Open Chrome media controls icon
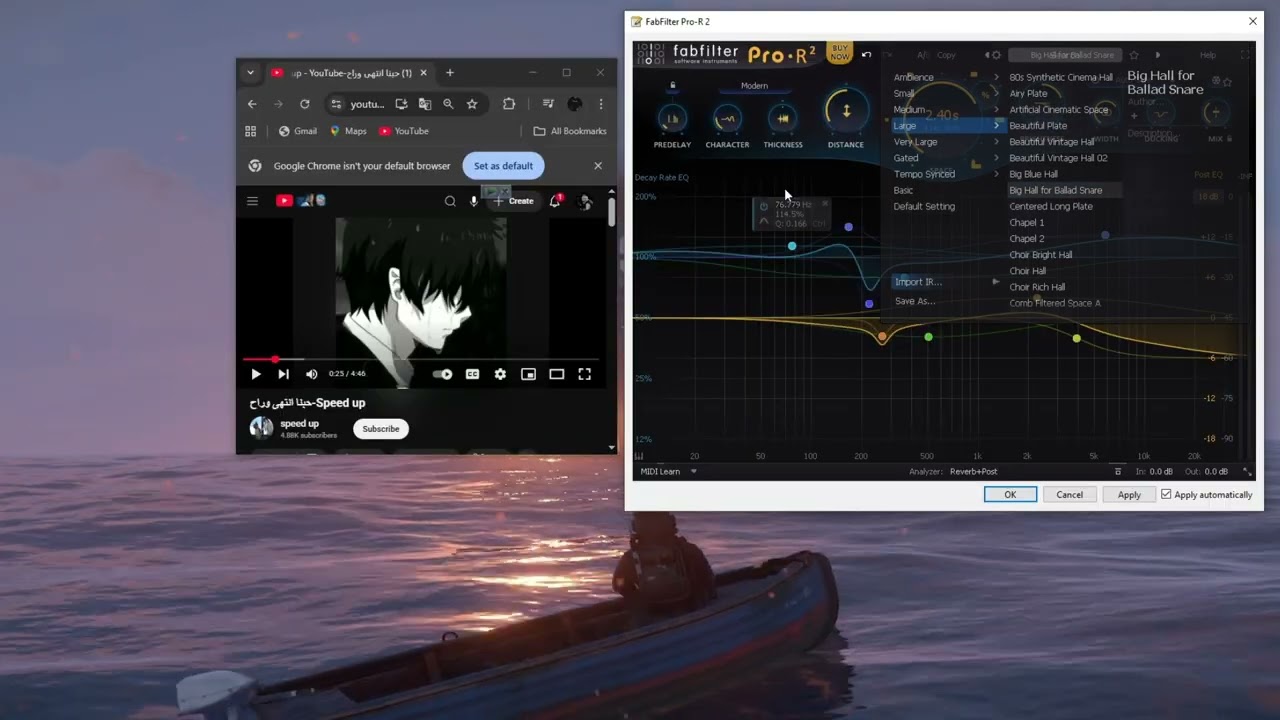Image resolution: width=1280 pixels, height=720 pixels. [548, 103]
